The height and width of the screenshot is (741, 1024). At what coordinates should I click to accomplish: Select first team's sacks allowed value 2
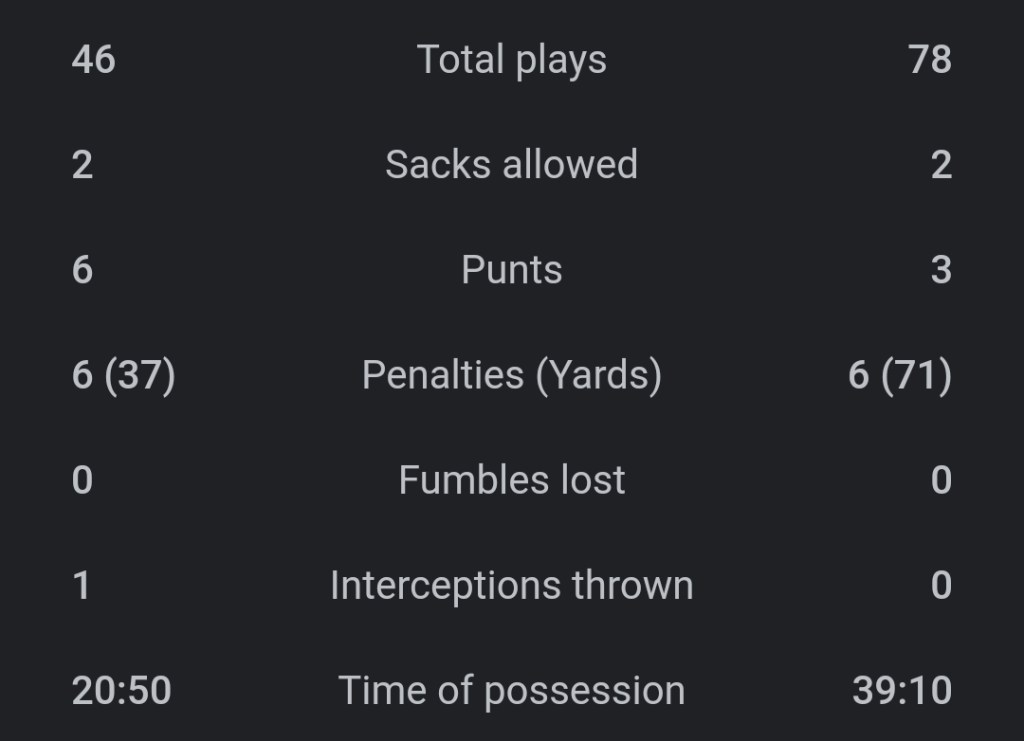83,165
